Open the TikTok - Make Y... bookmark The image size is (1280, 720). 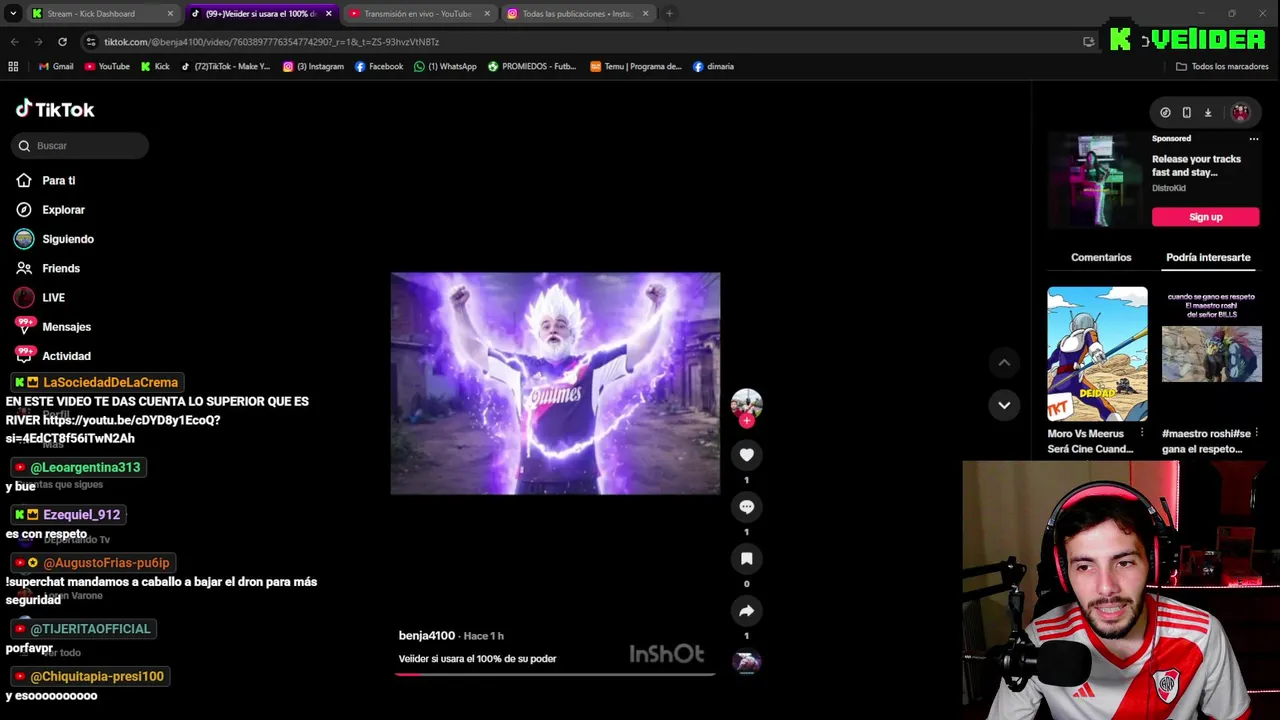point(225,67)
